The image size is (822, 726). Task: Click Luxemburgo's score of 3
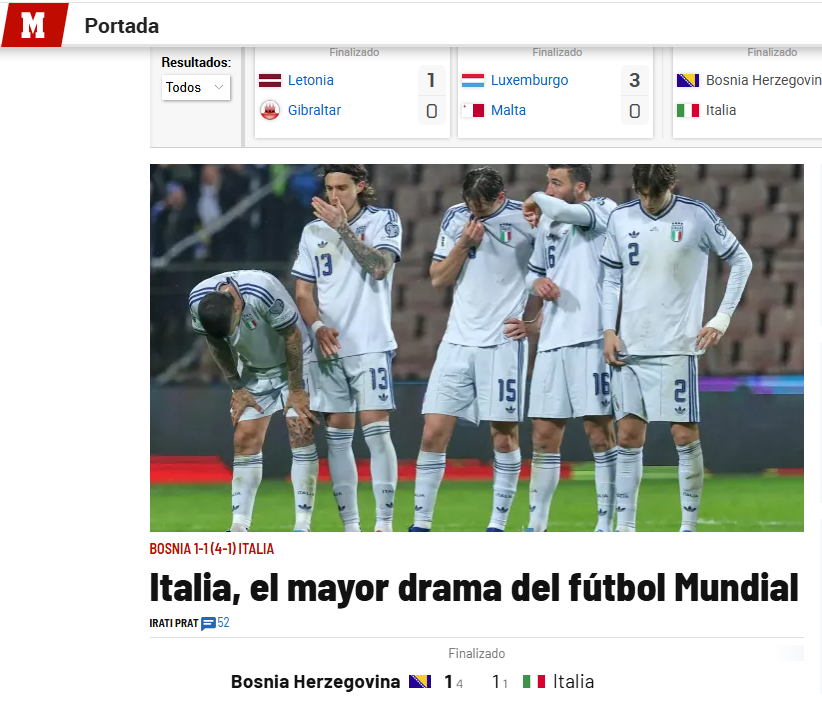[x=634, y=80]
